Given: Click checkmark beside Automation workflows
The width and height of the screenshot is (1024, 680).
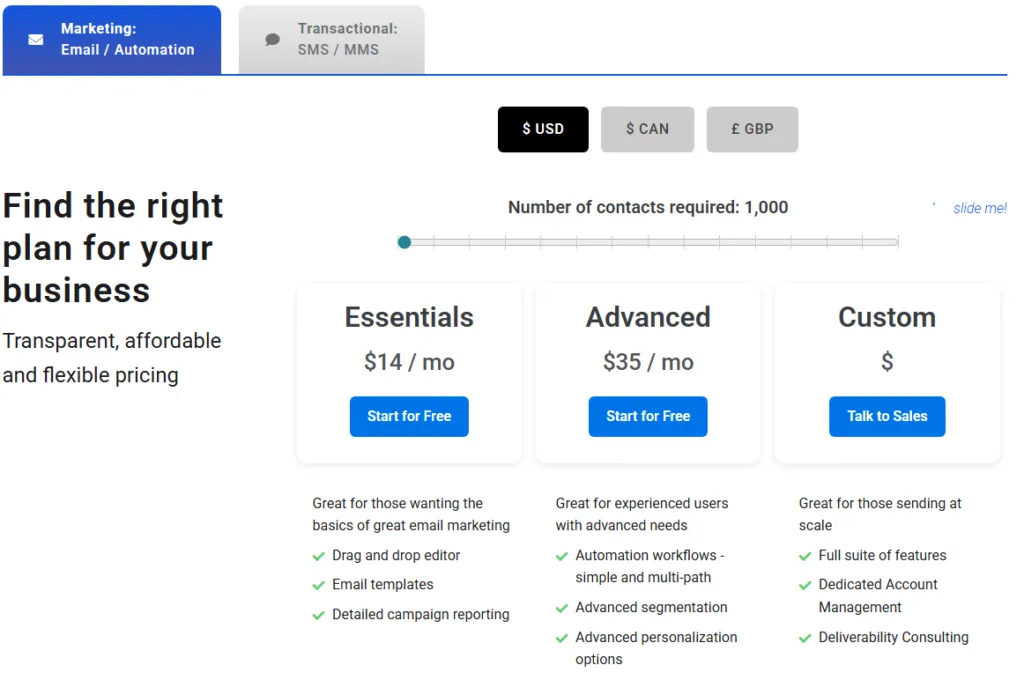Looking at the screenshot, I should (562, 557).
